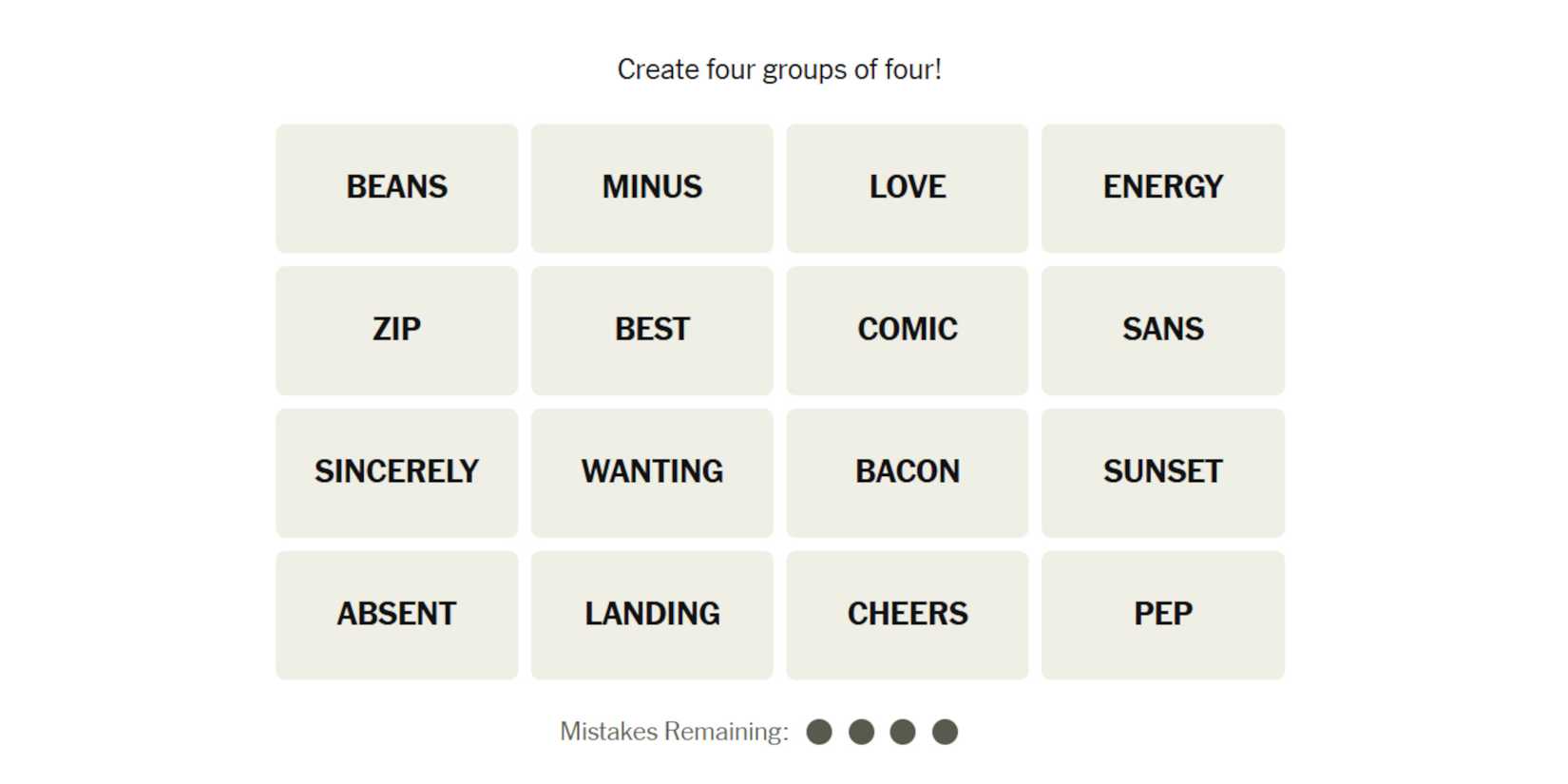The width and height of the screenshot is (1568, 784).
Task: Select the SUNSET tile
Action: point(1162,472)
